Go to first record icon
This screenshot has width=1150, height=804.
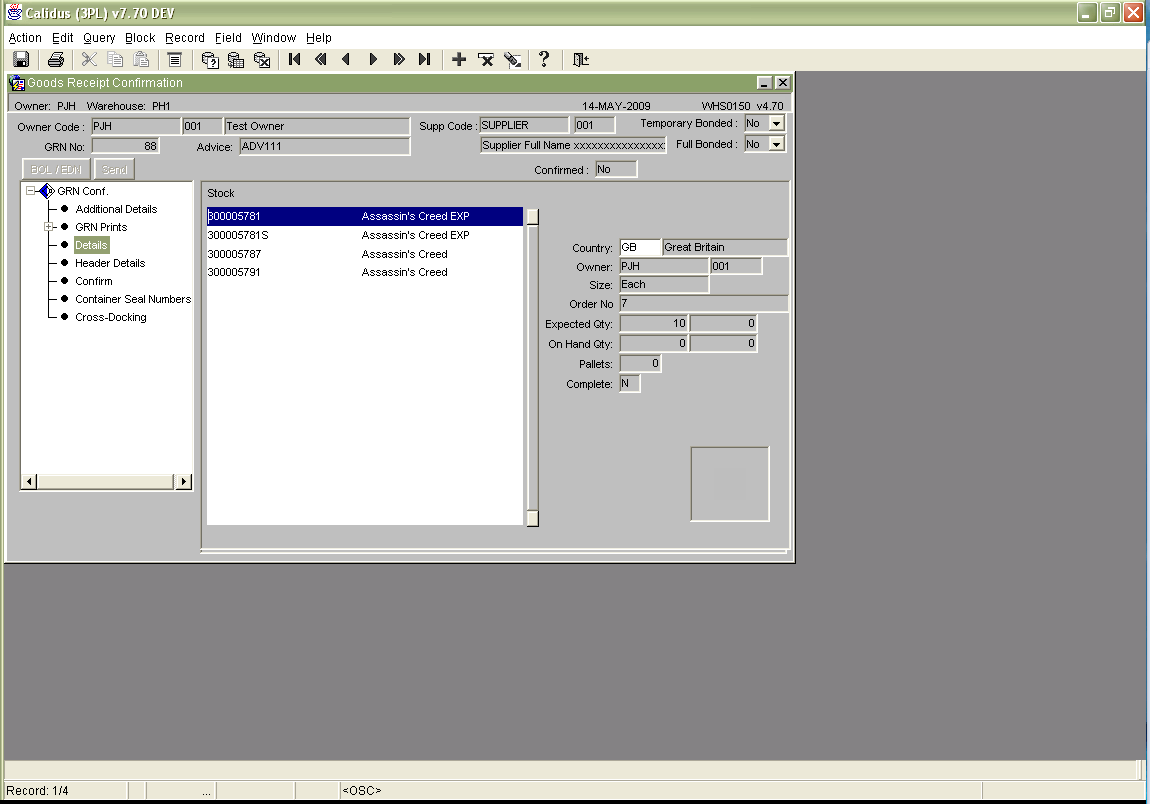tap(294, 59)
